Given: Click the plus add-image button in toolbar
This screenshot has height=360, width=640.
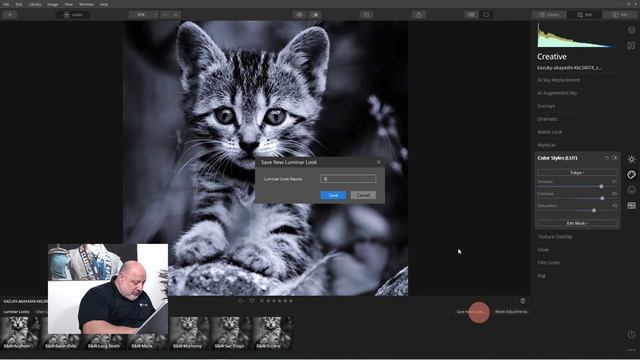Looking at the screenshot, I should [x=10, y=15].
